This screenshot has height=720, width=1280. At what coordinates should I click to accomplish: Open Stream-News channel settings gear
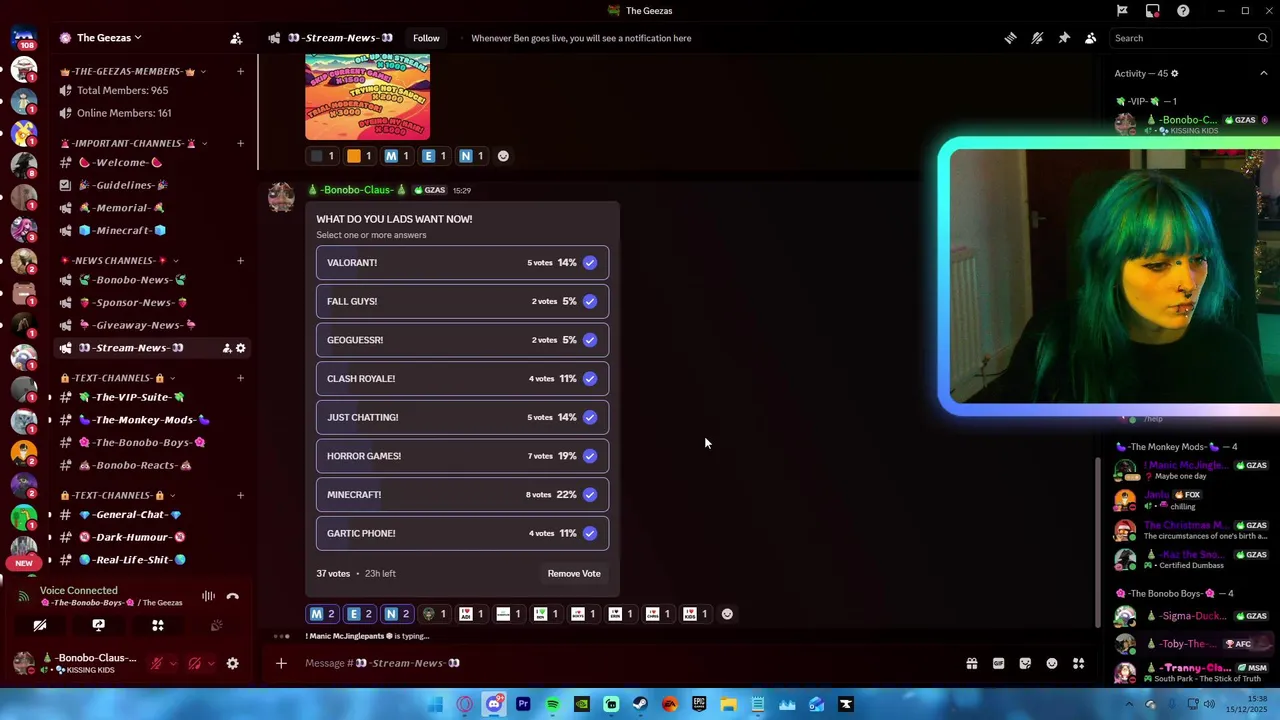(241, 348)
